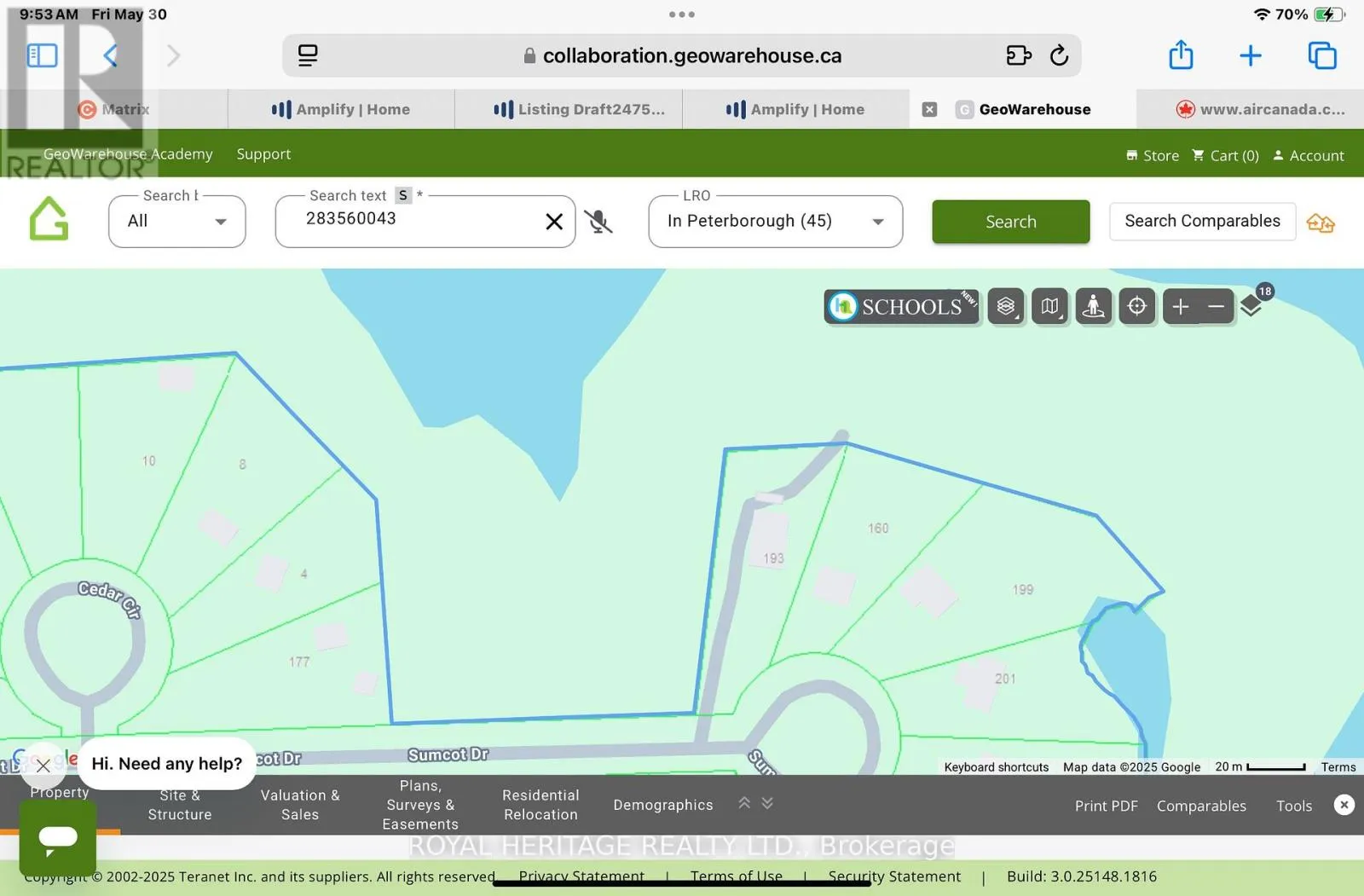The width and height of the screenshot is (1364, 896).
Task: Toggle the Schools overlay button
Action: coord(901,307)
